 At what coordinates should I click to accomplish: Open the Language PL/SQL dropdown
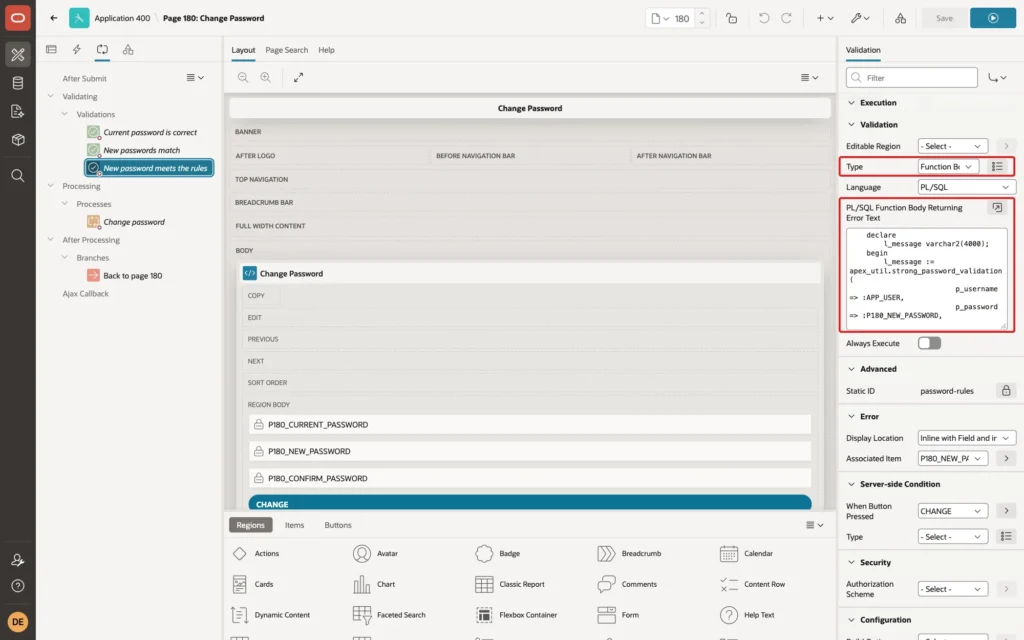click(965, 187)
